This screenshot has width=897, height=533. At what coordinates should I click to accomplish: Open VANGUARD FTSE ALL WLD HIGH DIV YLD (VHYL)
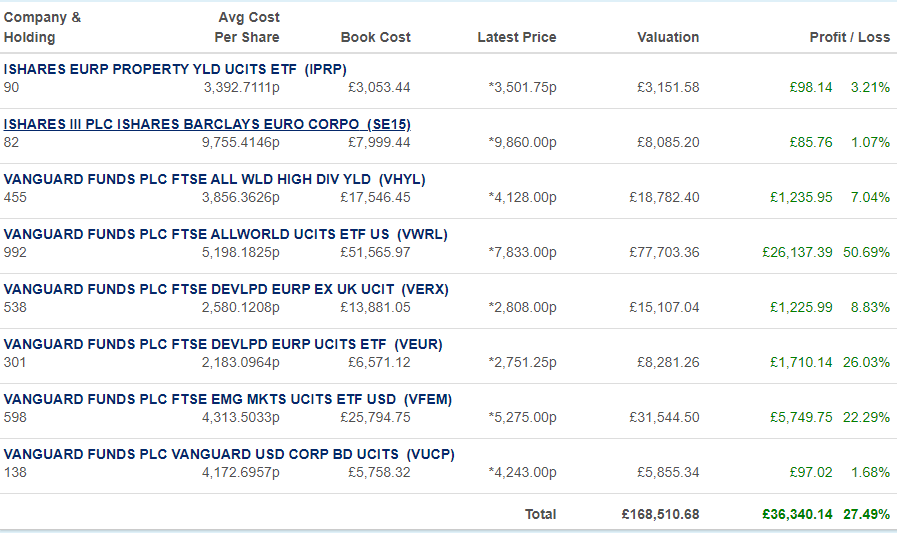pyautogui.click(x=215, y=179)
